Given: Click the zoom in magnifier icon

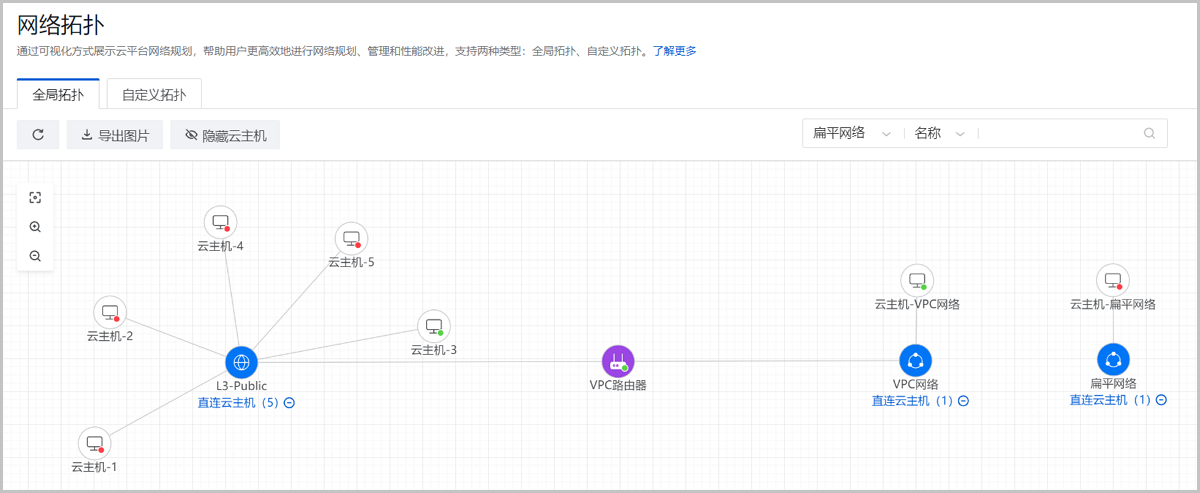Looking at the screenshot, I should click(x=35, y=227).
